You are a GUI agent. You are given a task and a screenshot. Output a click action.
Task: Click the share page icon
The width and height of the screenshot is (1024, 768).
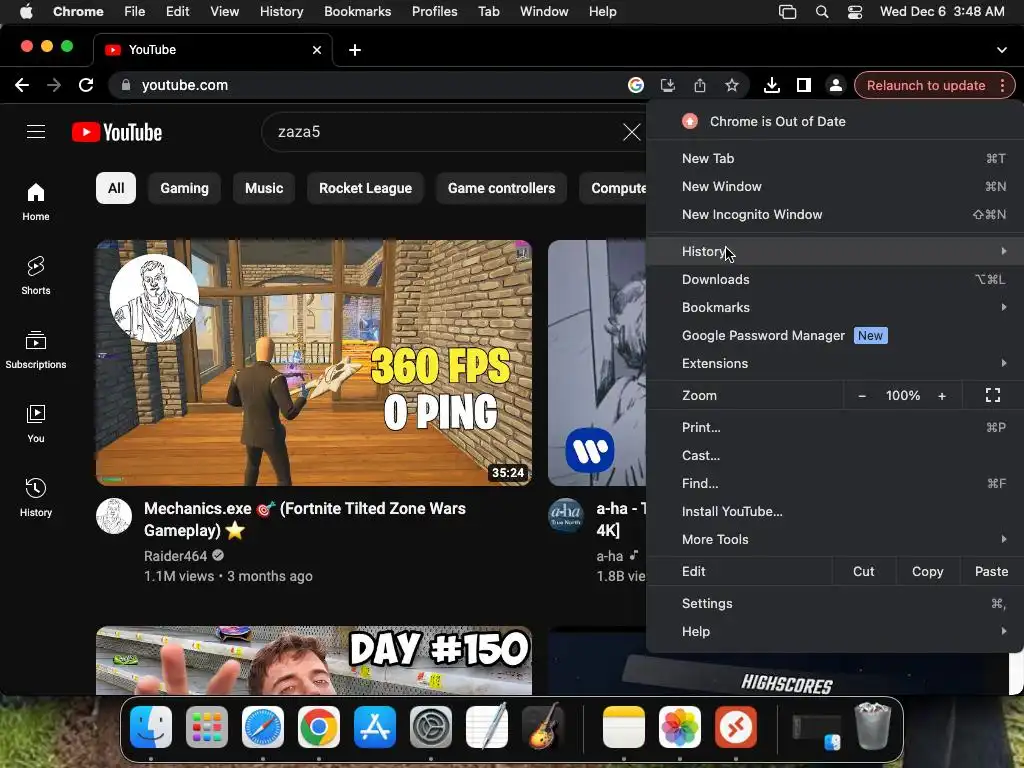click(700, 85)
